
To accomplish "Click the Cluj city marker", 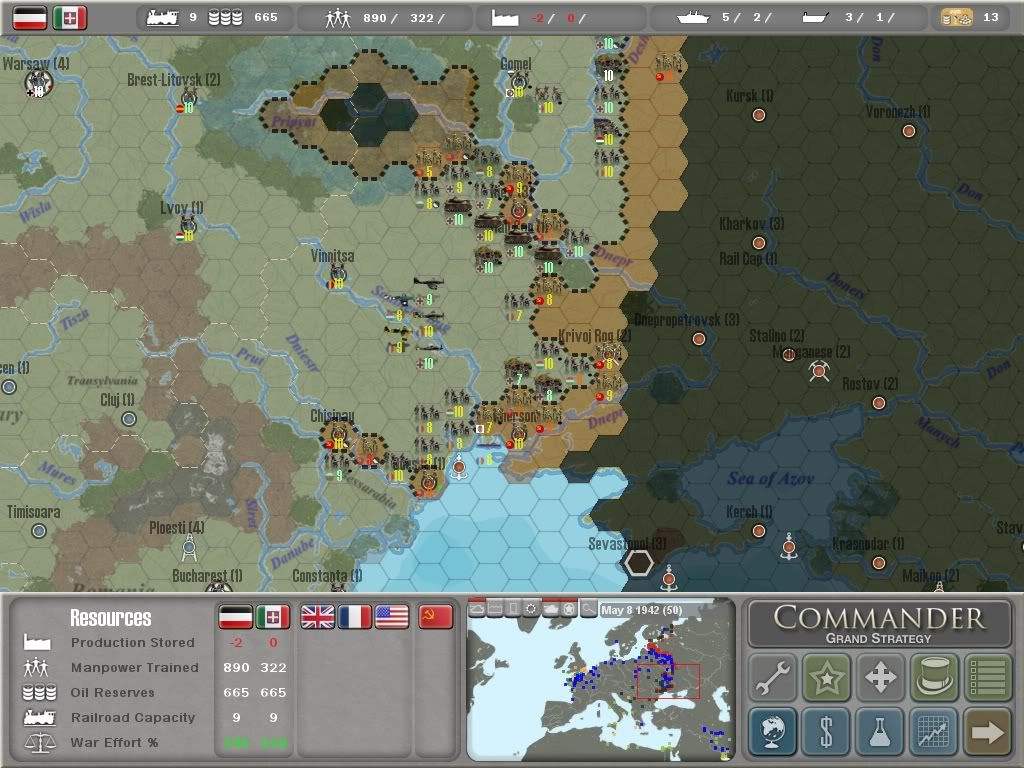I will point(129,419).
